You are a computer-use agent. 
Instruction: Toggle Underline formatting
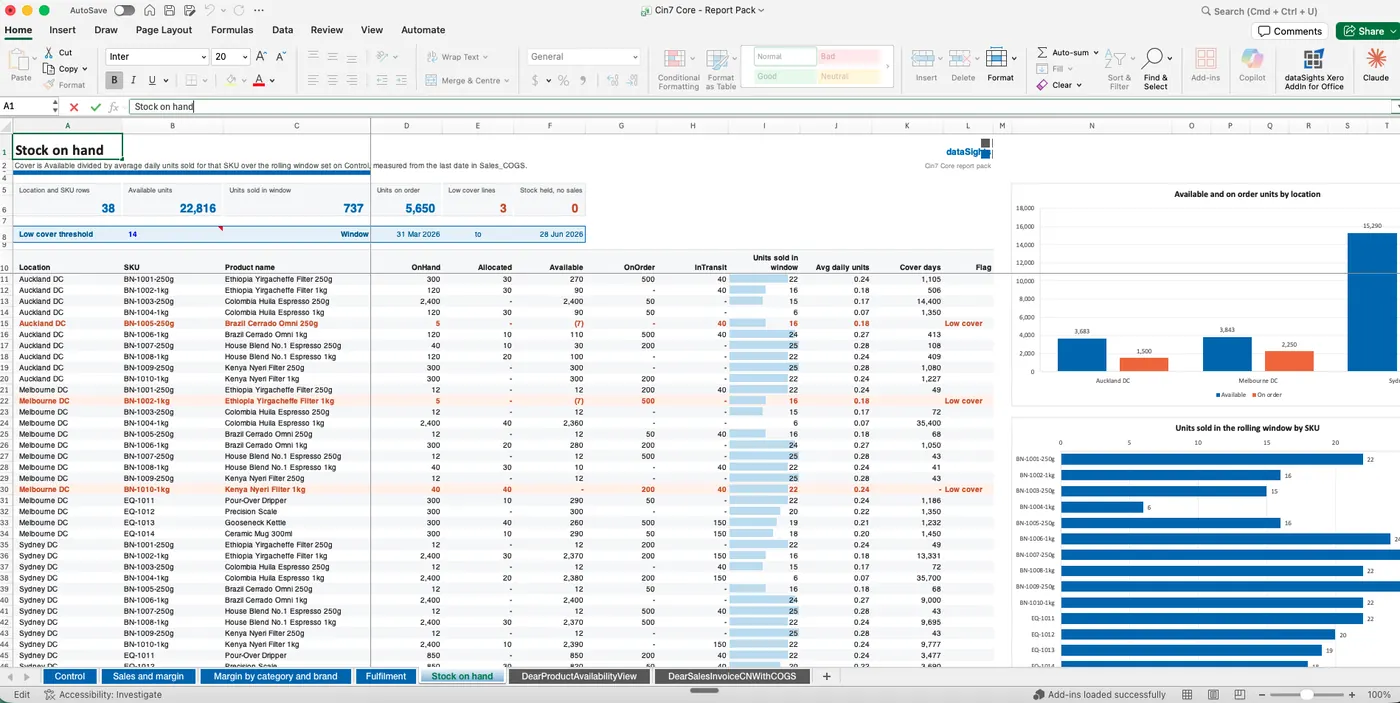pos(152,80)
